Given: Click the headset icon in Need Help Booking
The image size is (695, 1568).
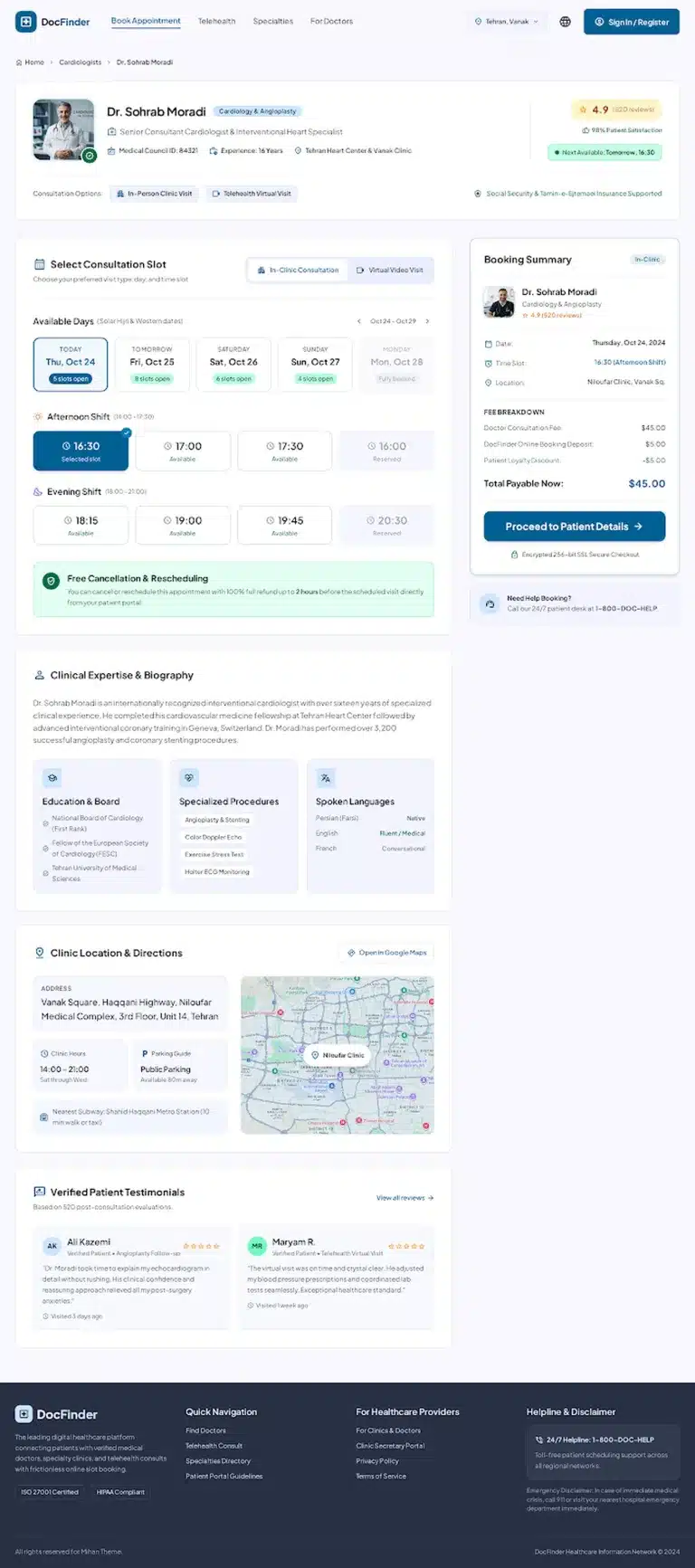Looking at the screenshot, I should click(x=490, y=603).
